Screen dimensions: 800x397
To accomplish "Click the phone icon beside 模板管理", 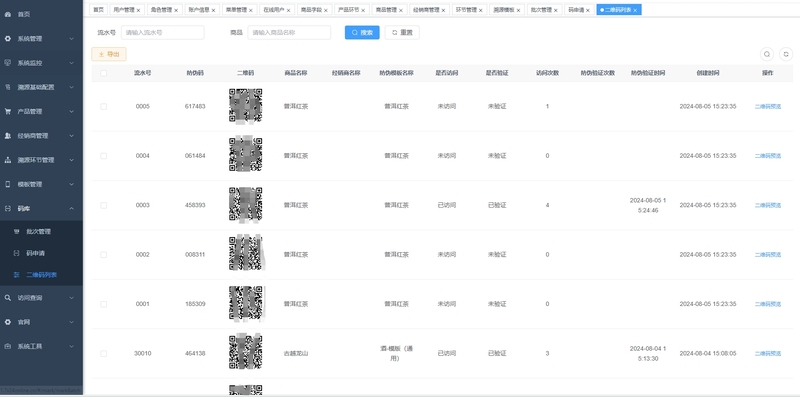I will pyautogui.click(x=8, y=184).
